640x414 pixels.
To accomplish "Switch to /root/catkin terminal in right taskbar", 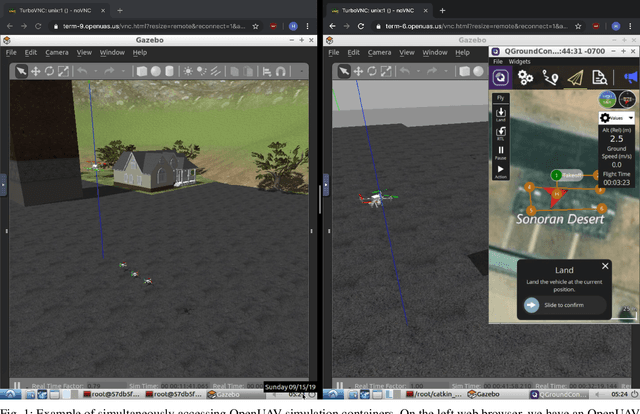I will [x=434, y=394].
